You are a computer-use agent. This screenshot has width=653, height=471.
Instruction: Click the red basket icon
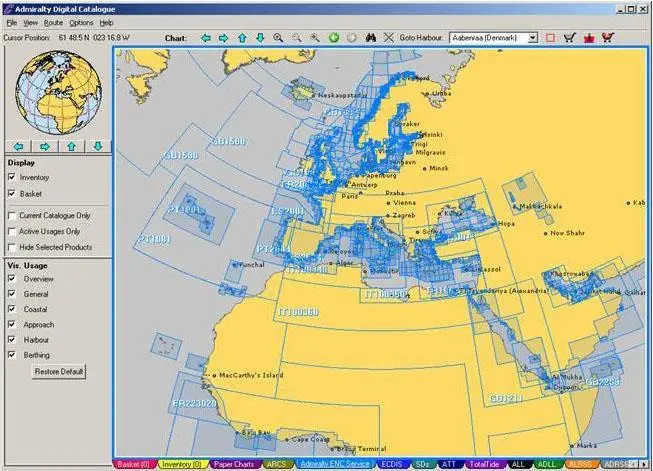pos(588,38)
